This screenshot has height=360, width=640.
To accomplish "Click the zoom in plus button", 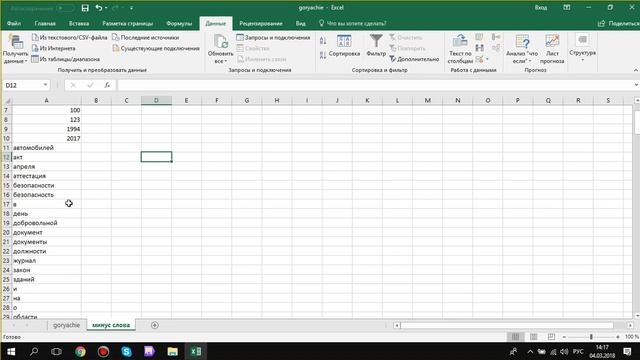I will click(618, 337).
